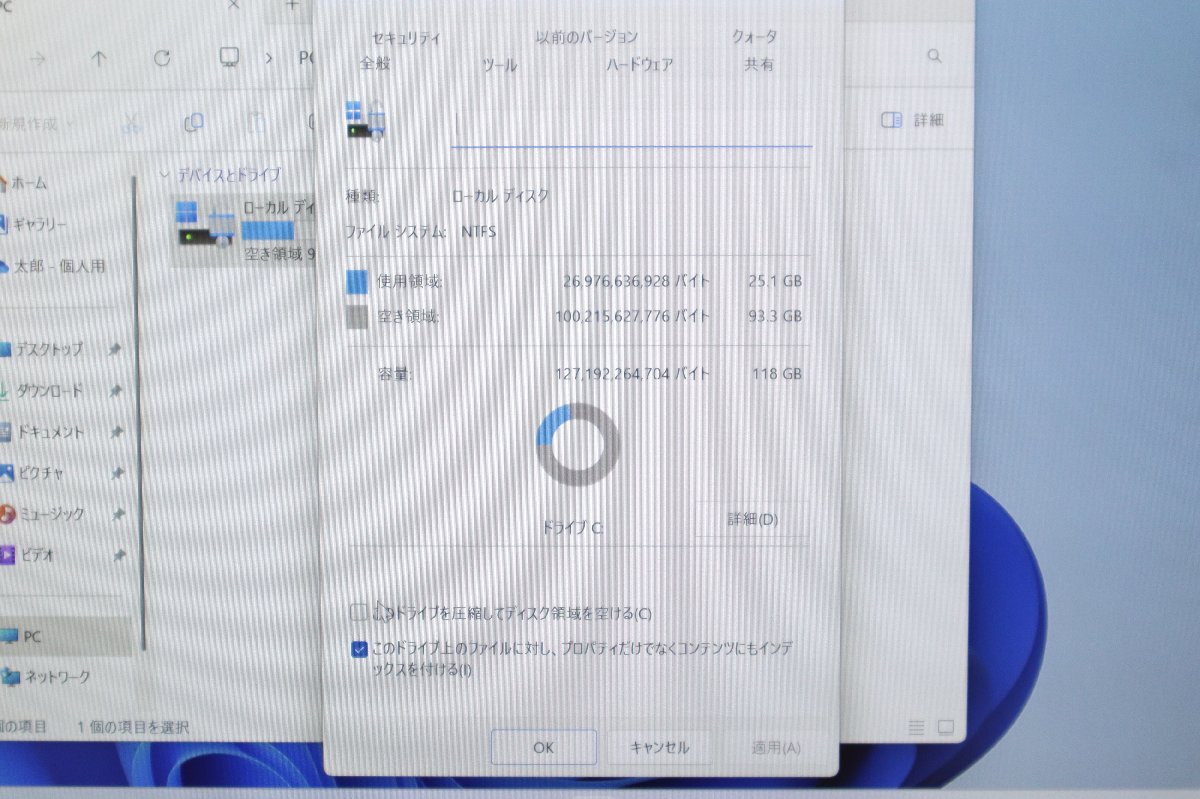
Task: Click the ドライブ C label
Action: pos(573,527)
